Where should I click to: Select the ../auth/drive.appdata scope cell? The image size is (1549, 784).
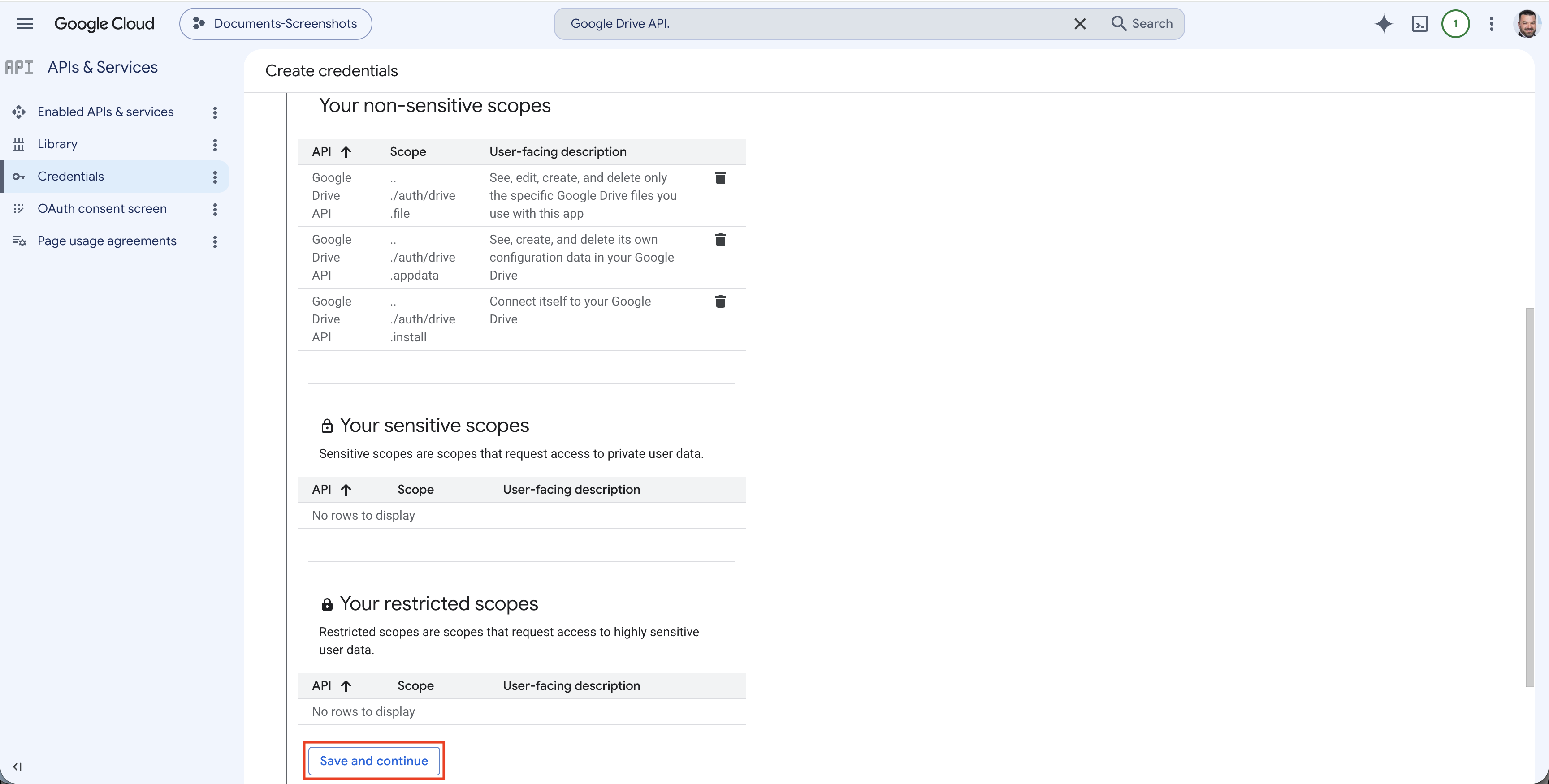click(x=422, y=257)
